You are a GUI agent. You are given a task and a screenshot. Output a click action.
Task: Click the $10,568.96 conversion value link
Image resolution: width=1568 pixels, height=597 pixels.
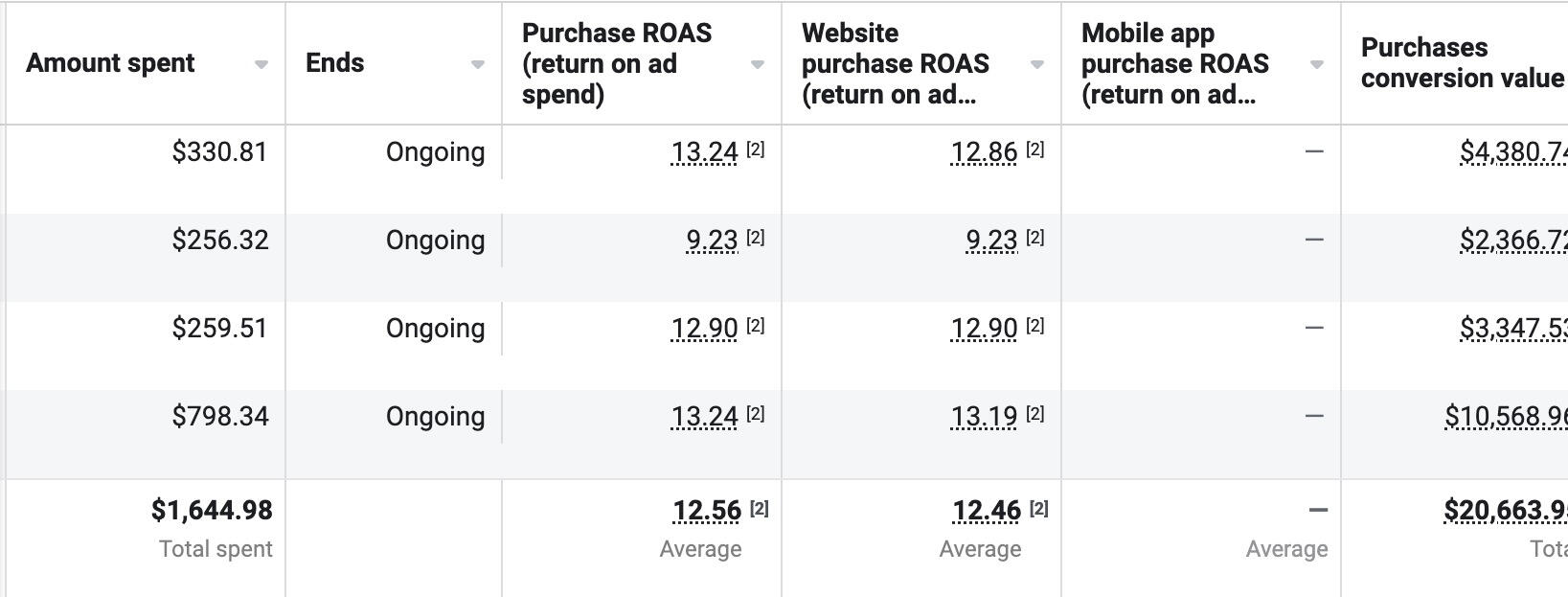(x=1506, y=417)
